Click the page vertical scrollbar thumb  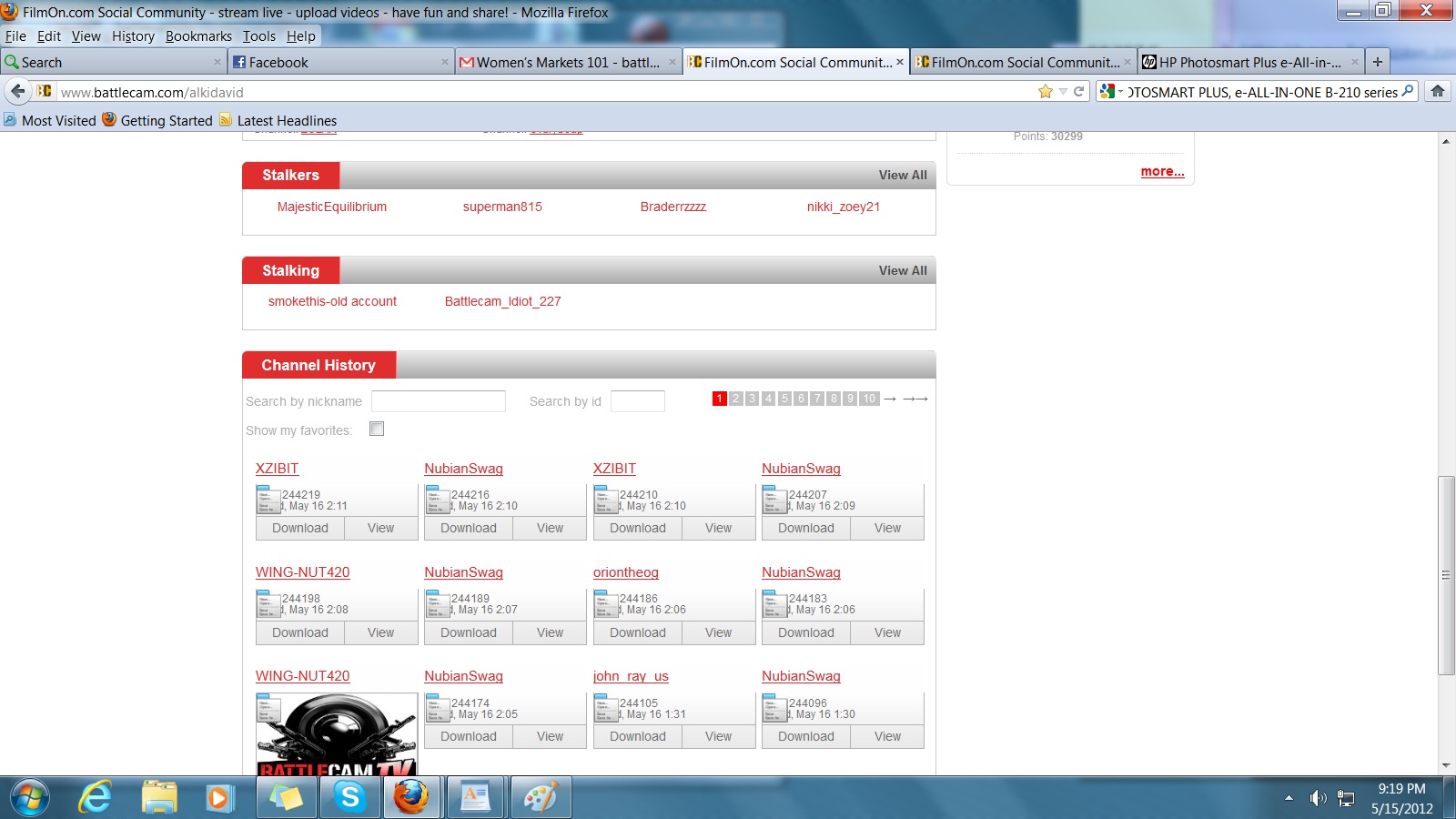point(1446,575)
